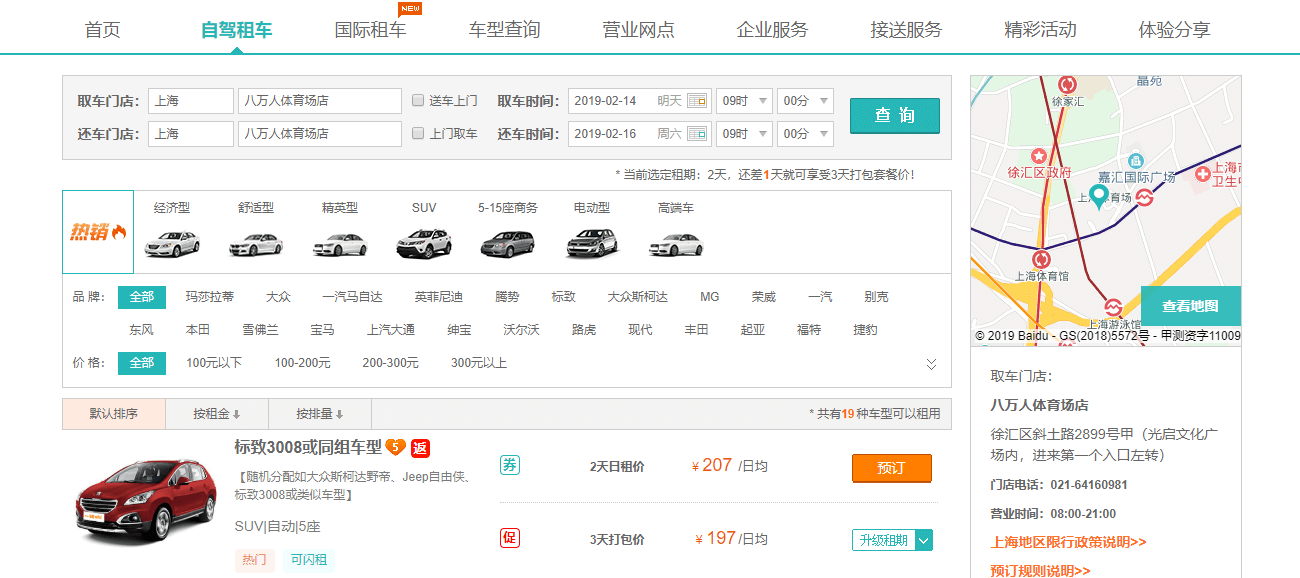Click the return city 上海 field
The image size is (1300, 578).
pyautogui.click(x=191, y=133)
